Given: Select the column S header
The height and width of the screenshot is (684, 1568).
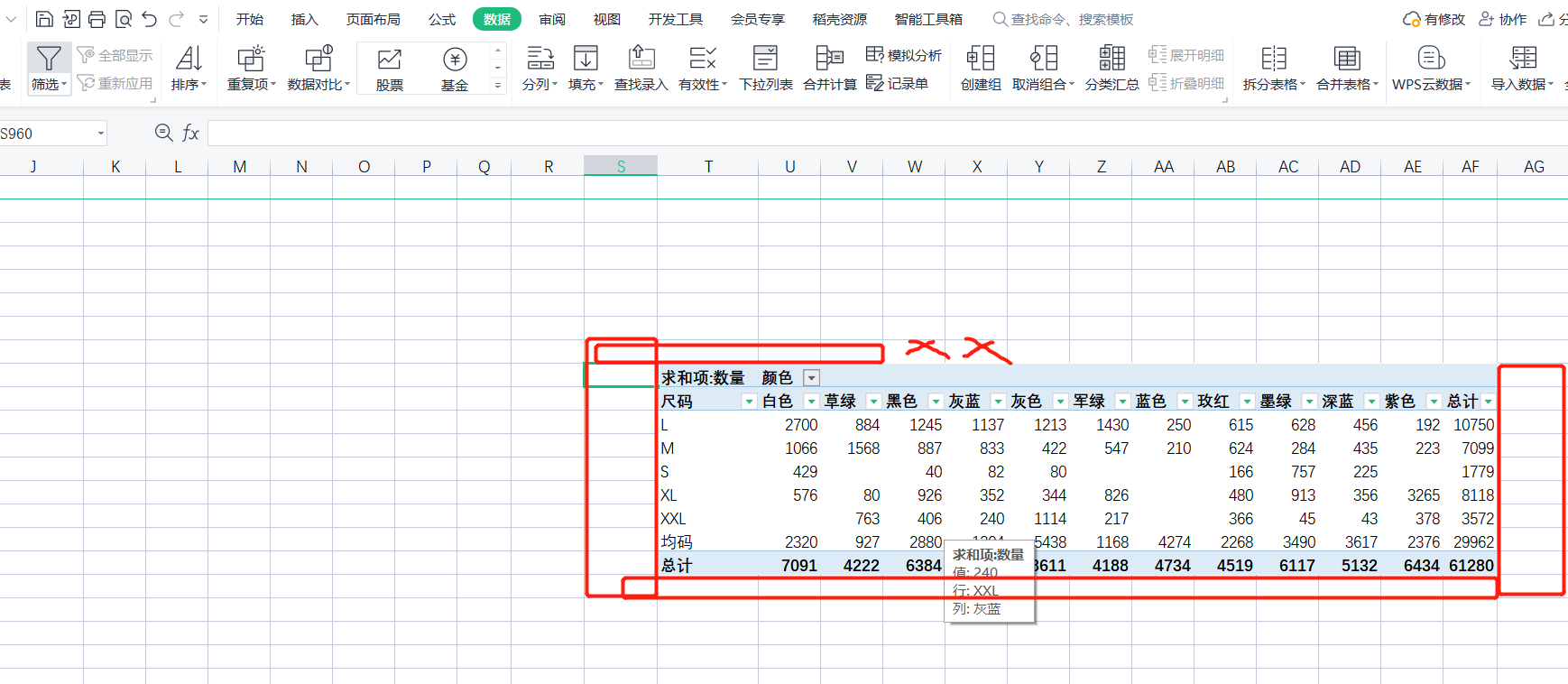Looking at the screenshot, I should 621,166.
